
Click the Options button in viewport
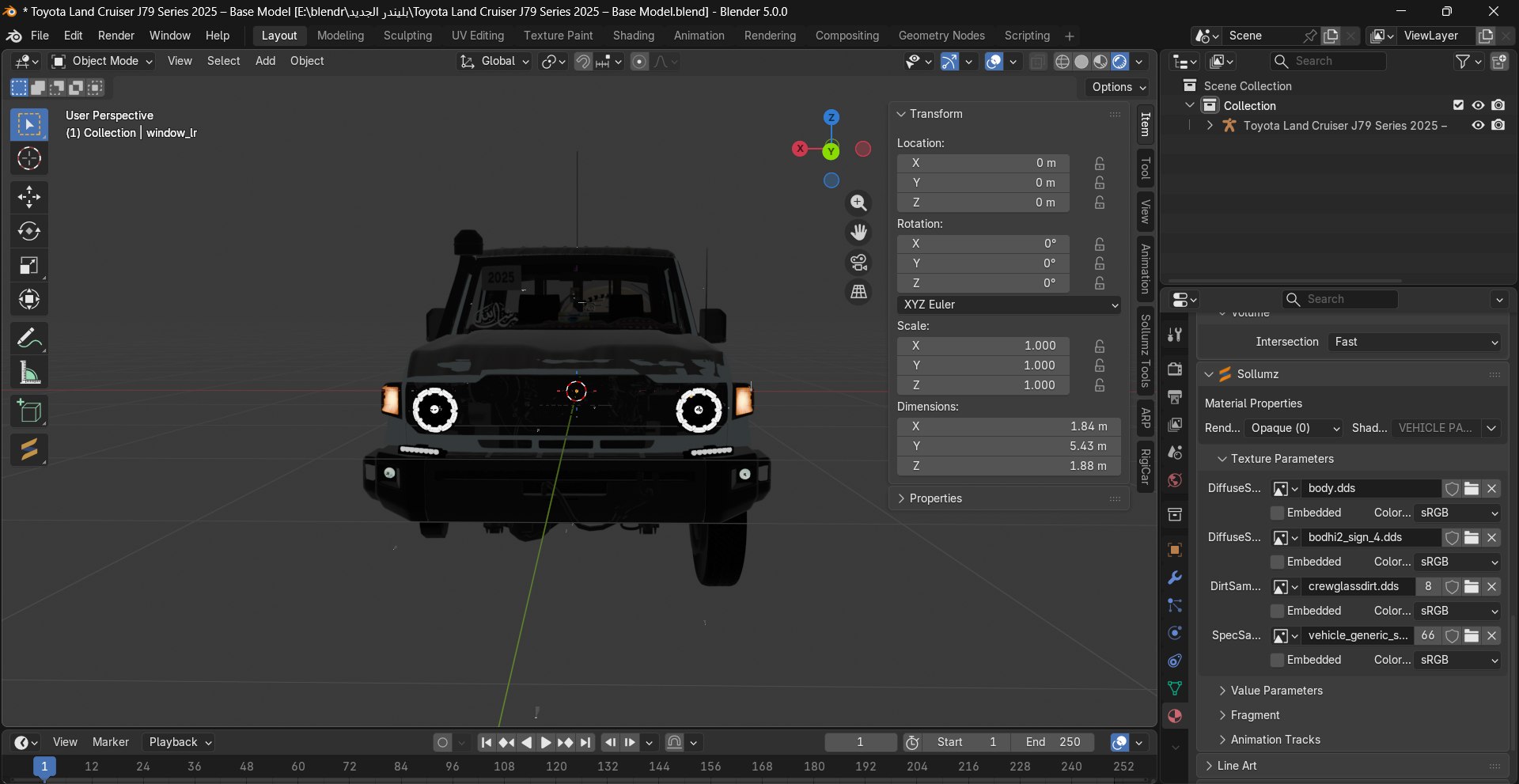[1119, 87]
